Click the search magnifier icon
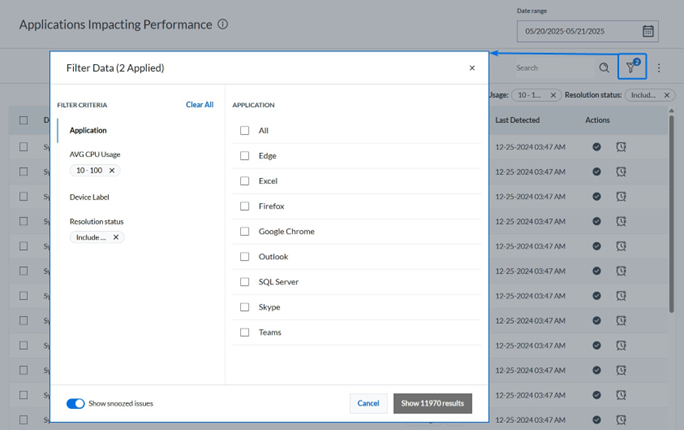This screenshot has height=430, width=684. point(604,68)
